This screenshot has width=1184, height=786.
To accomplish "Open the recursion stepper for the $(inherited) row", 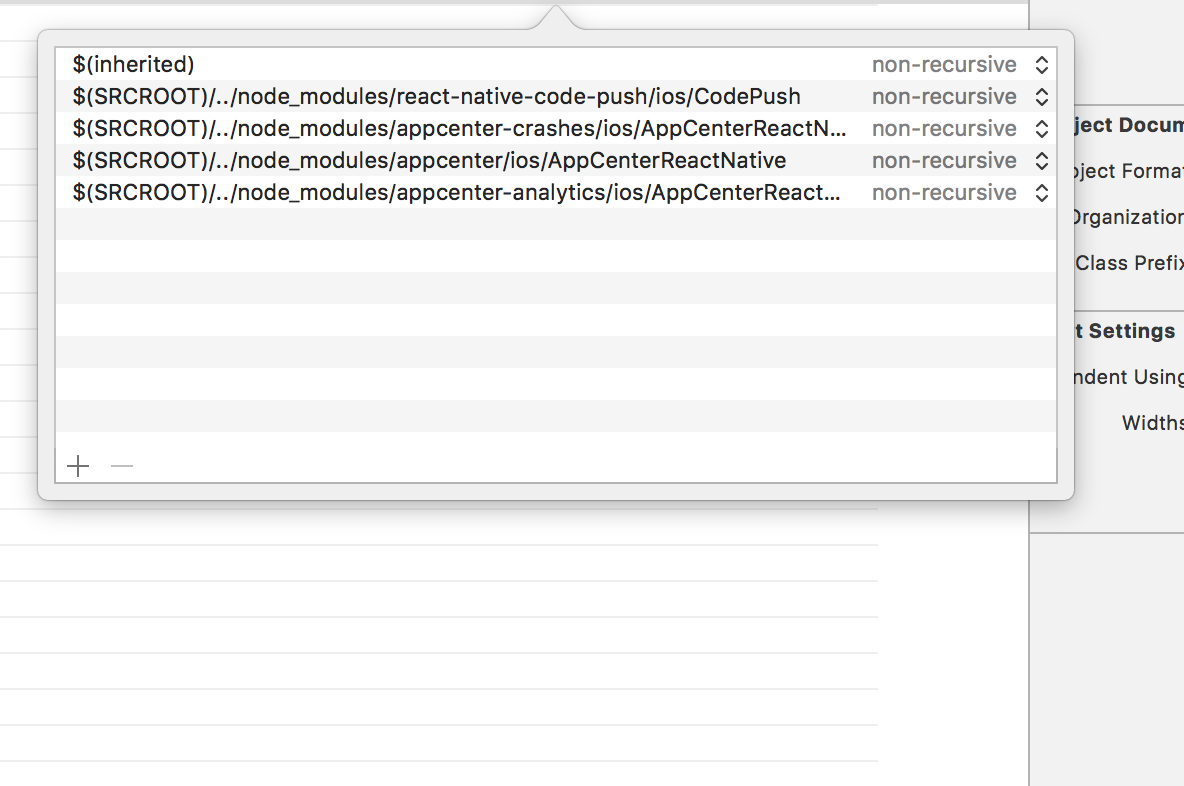I will click(x=1042, y=65).
